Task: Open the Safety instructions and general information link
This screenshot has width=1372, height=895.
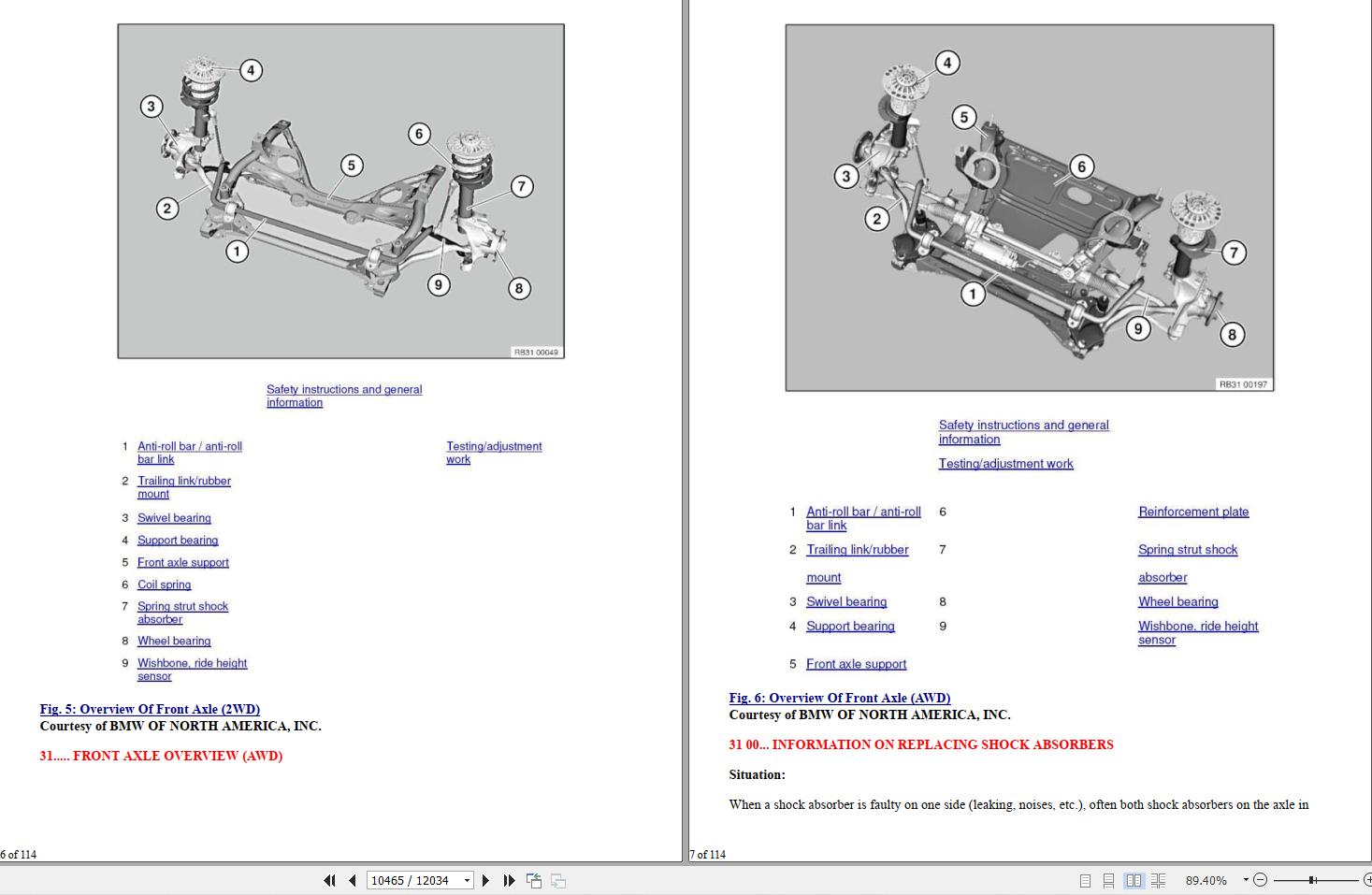Action: coord(343,389)
